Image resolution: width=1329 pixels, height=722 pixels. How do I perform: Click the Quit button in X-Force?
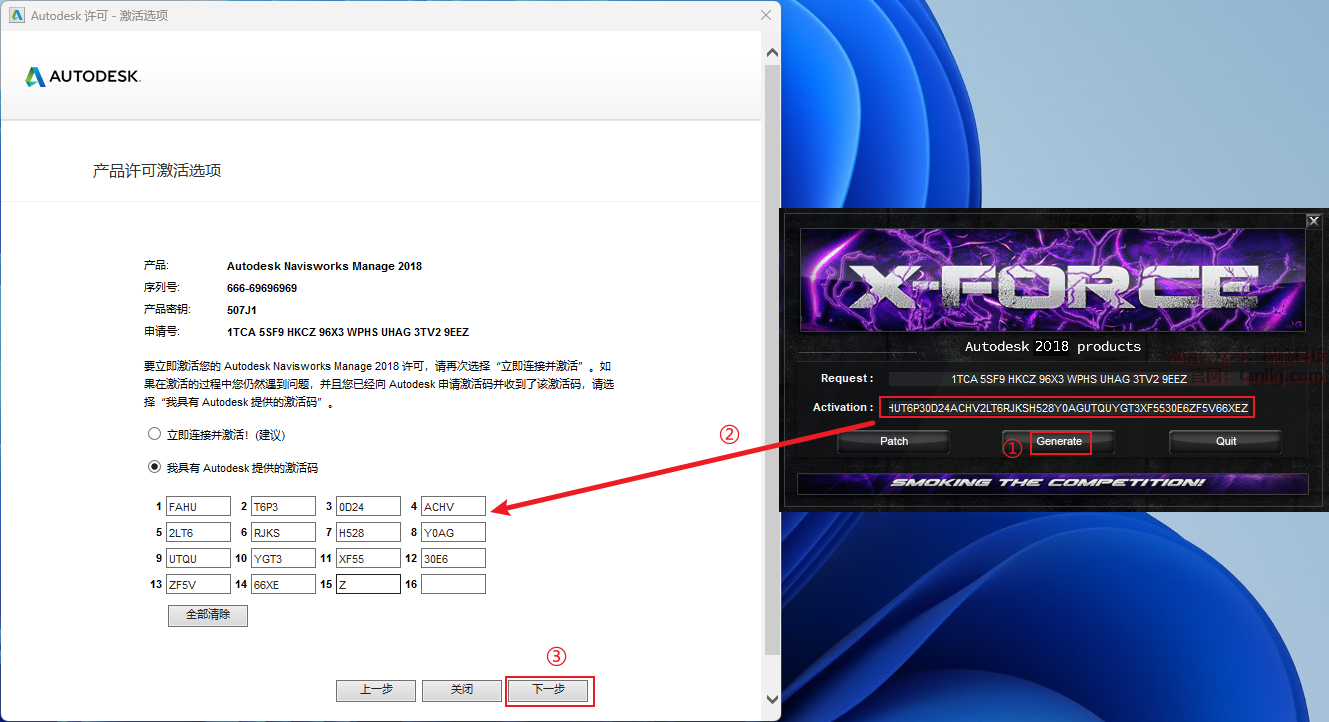(1225, 441)
